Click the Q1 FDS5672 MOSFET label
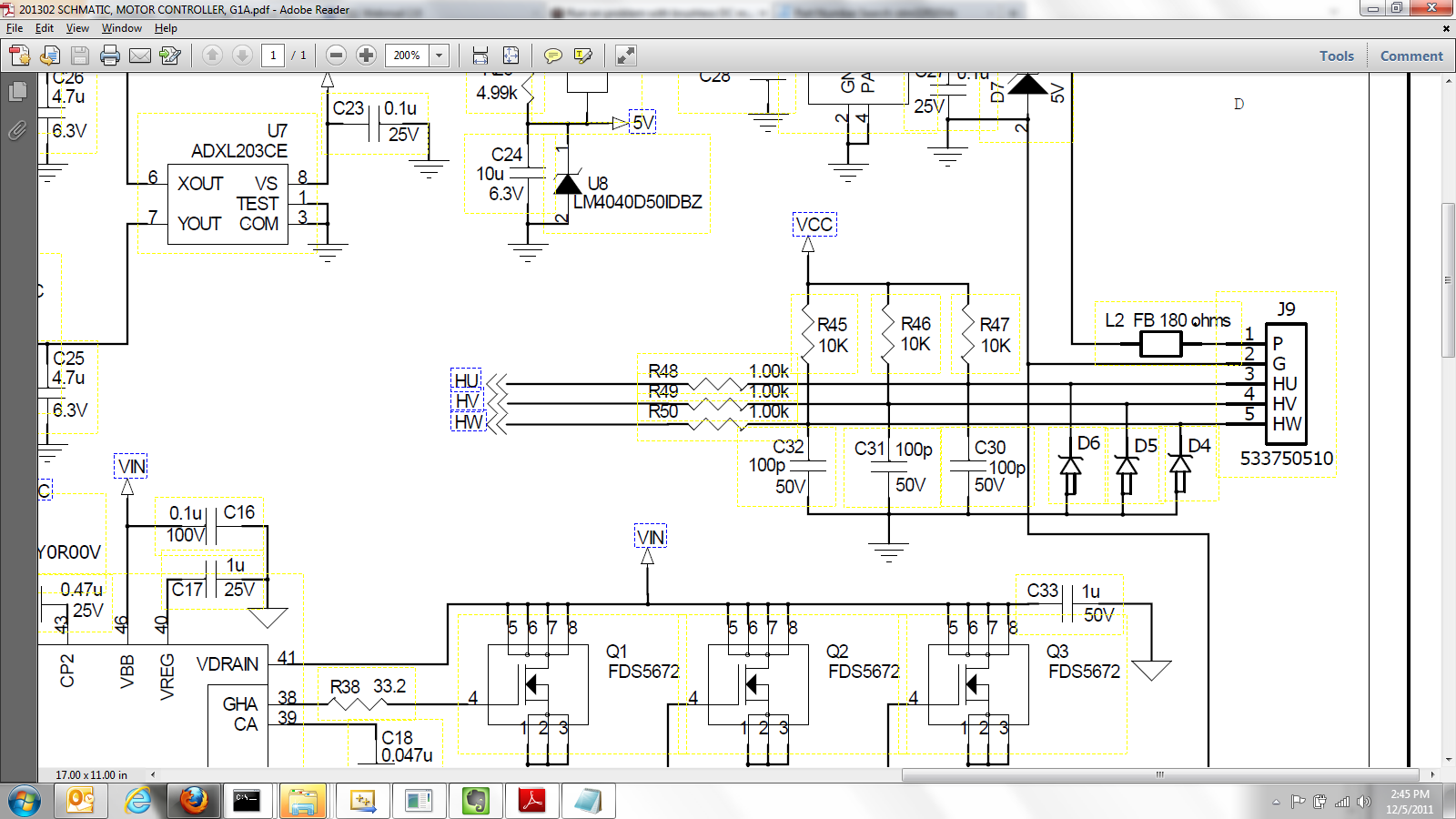This screenshot has height=819, width=1456. pos(642,662)
